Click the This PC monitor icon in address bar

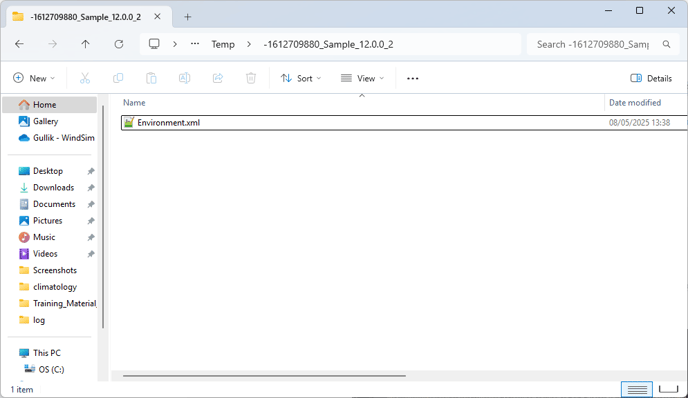154,44
